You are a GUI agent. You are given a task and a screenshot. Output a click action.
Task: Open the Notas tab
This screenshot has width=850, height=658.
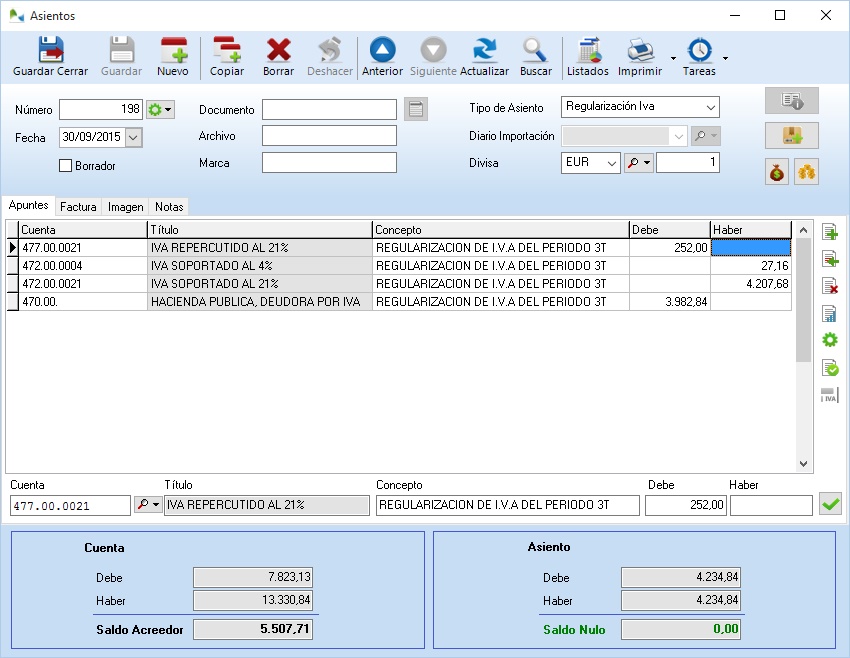pyautogui.click(x=169, y=207)
